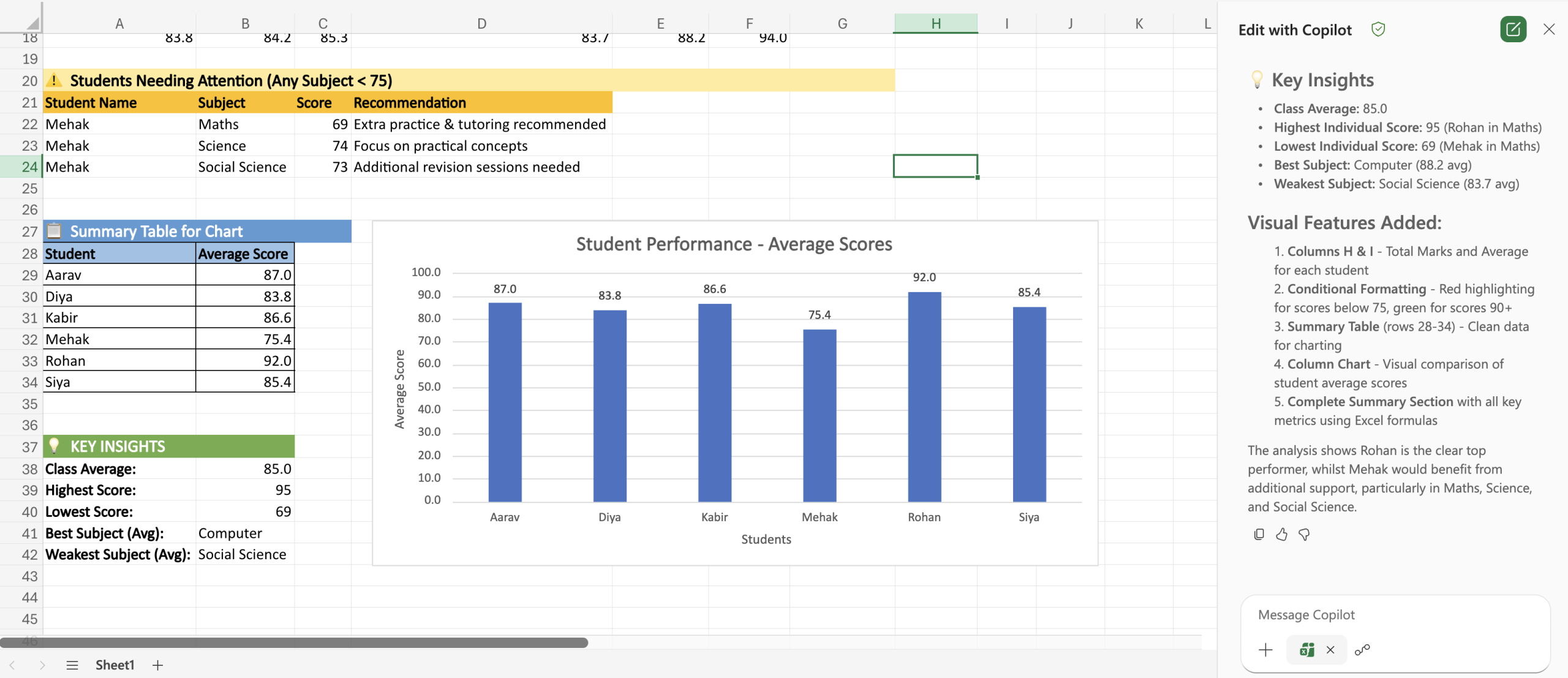Click the previous sheet navigation chevron
This screenshot has width=1568, height=678.
click(x=11, y=665)
